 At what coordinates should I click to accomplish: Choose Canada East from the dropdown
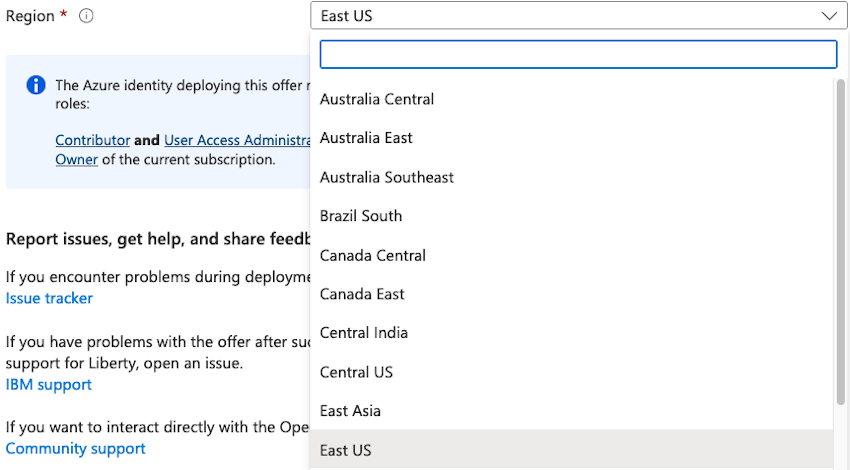pyautogui.click(x=362, y=294)
